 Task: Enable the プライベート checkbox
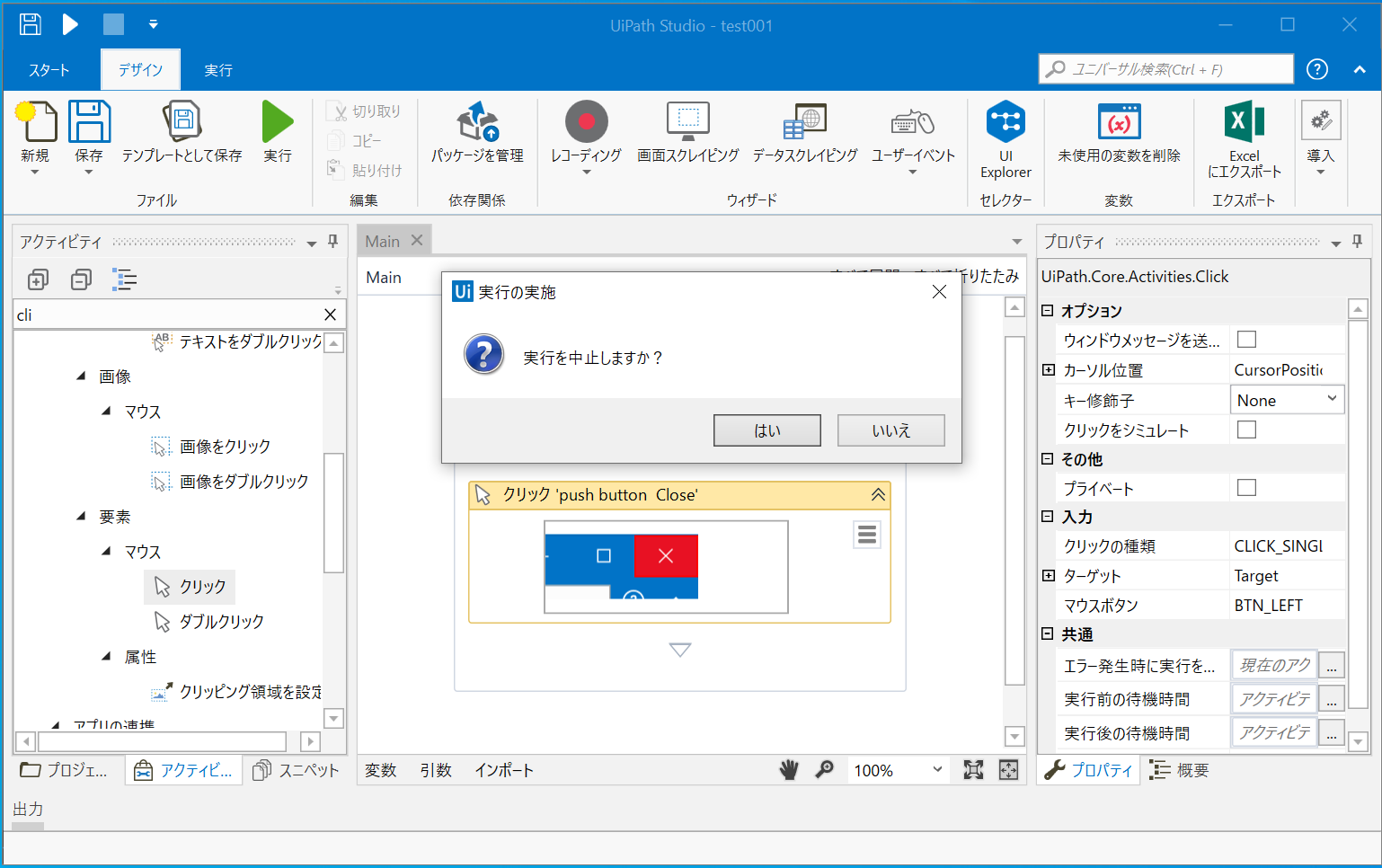click(1245, 487)
